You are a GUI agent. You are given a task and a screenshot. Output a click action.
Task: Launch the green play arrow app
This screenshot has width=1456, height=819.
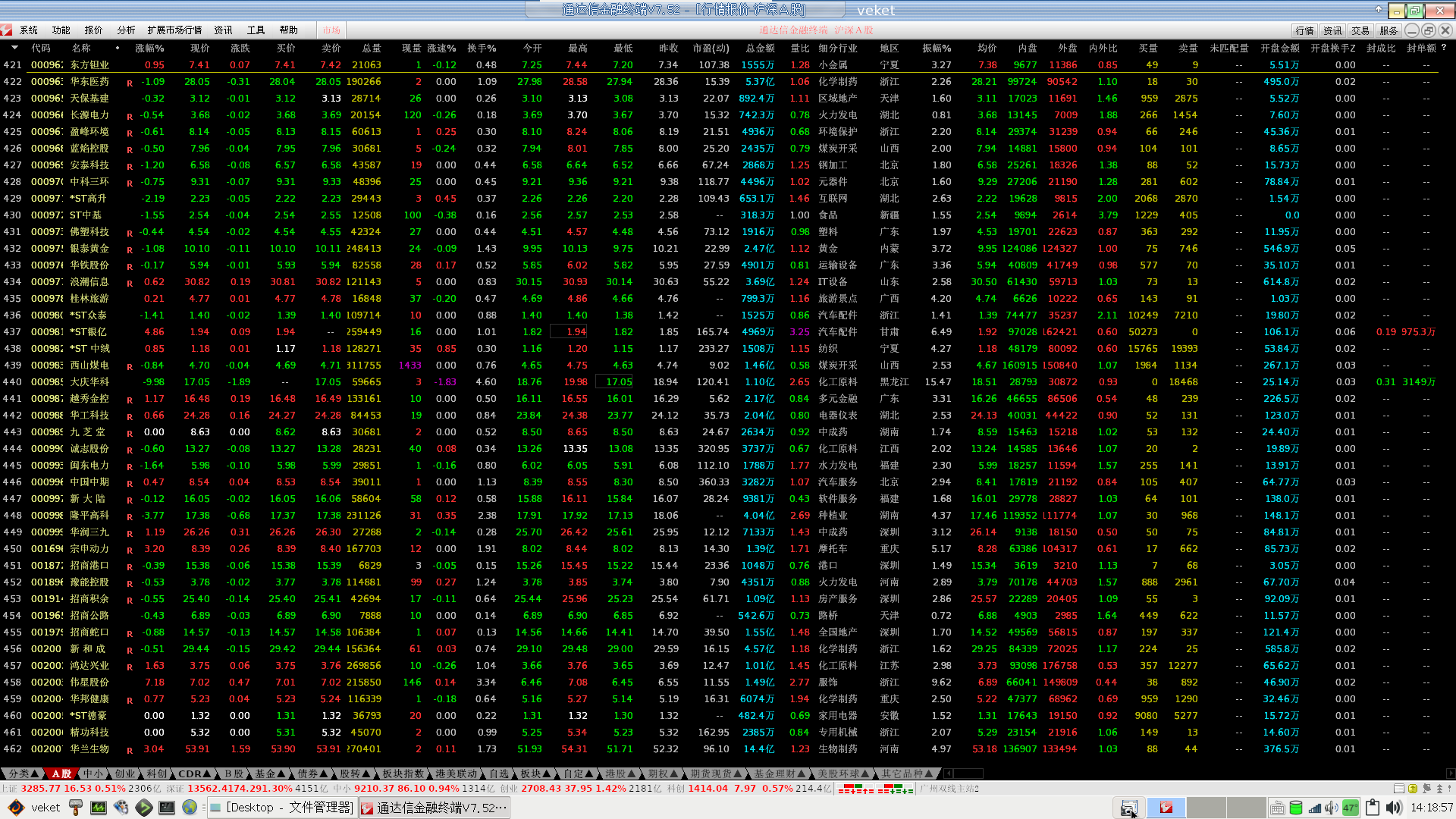pyautogui.click(x=143, y=808)
